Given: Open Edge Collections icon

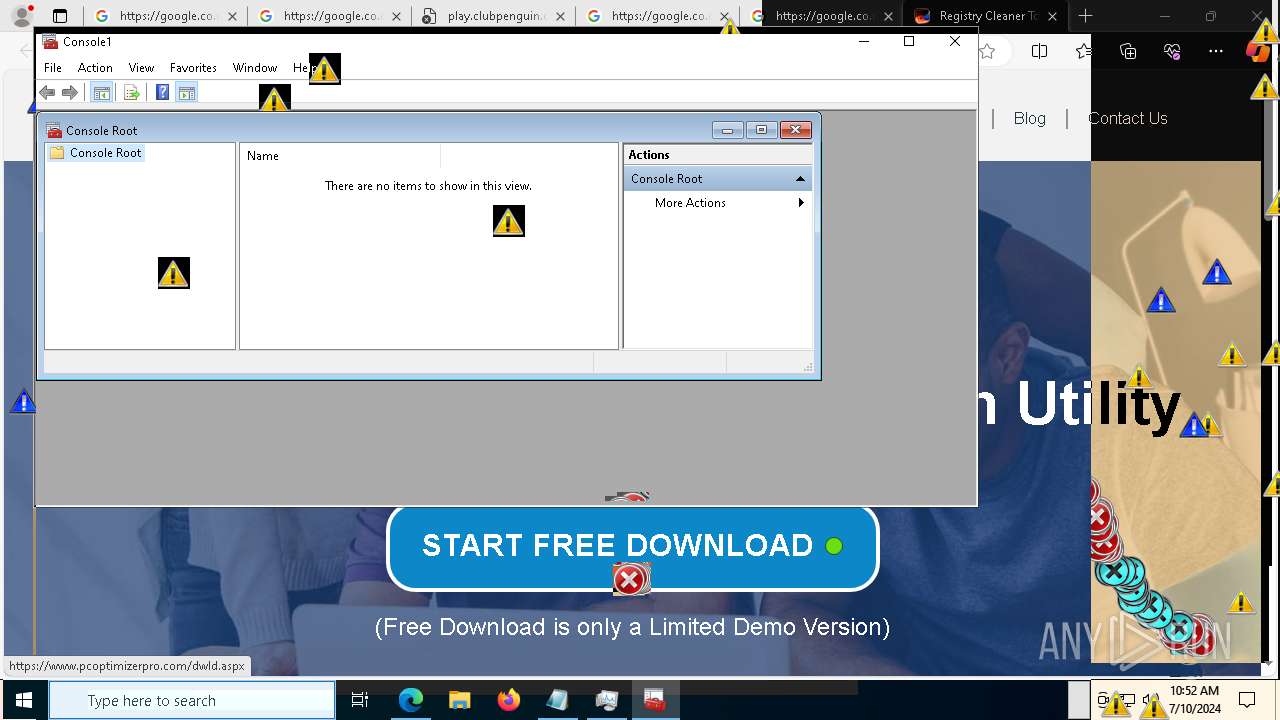Looking at the screenshot, I should 1128,52.
